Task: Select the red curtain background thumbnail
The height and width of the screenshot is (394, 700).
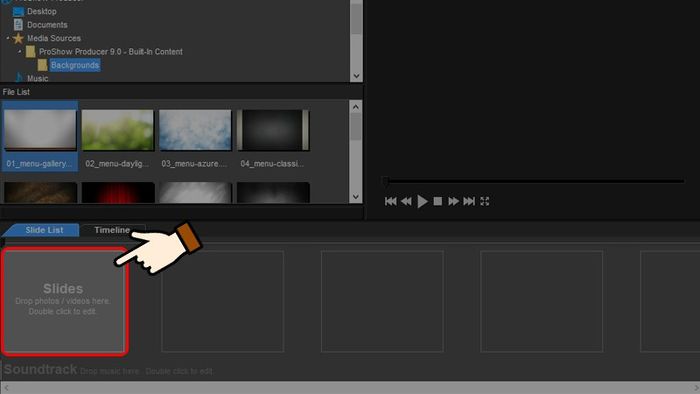Action: click(x=118, y=192)
